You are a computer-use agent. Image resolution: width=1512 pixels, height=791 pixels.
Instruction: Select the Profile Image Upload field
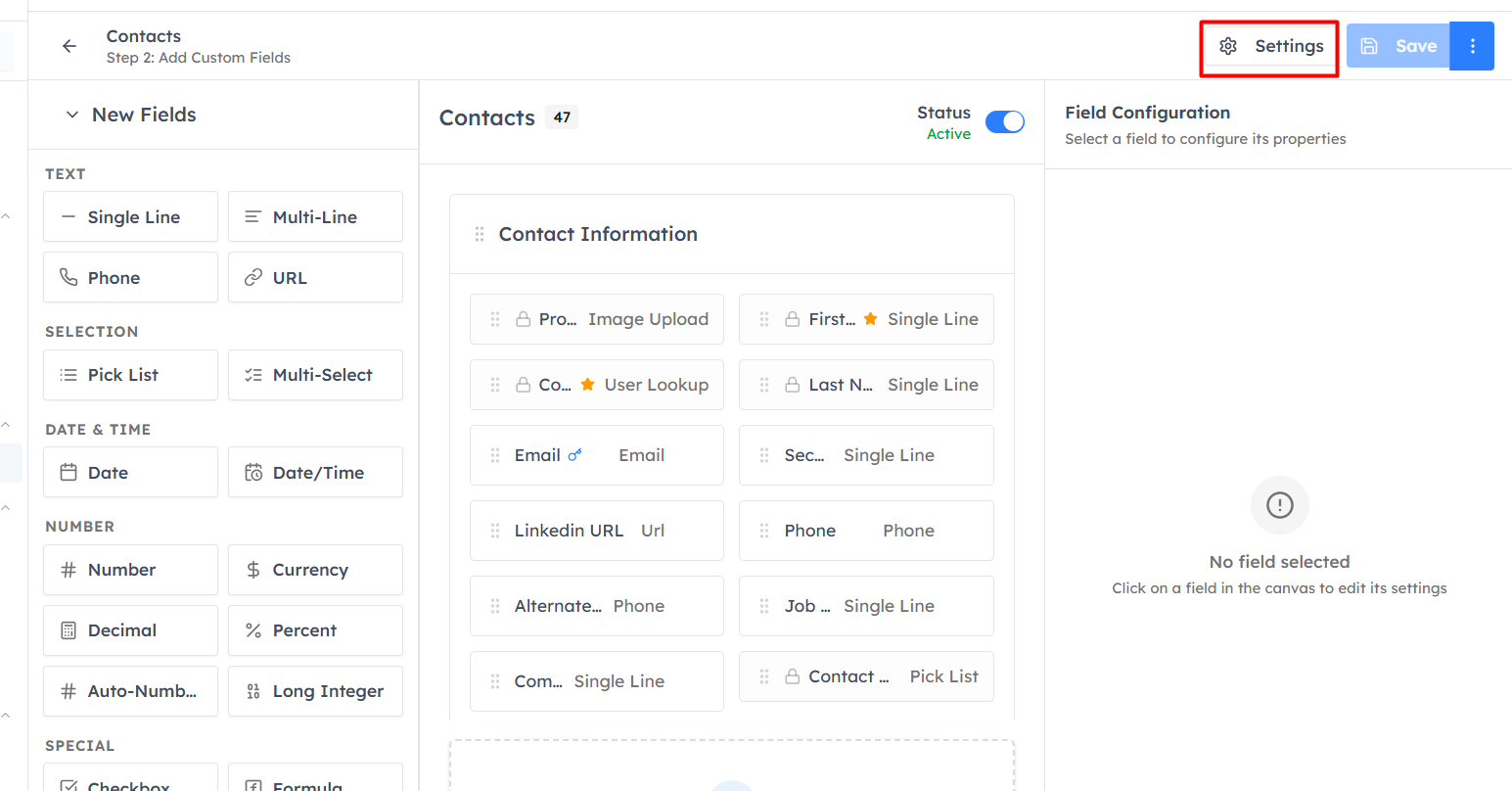click(597, 319)
